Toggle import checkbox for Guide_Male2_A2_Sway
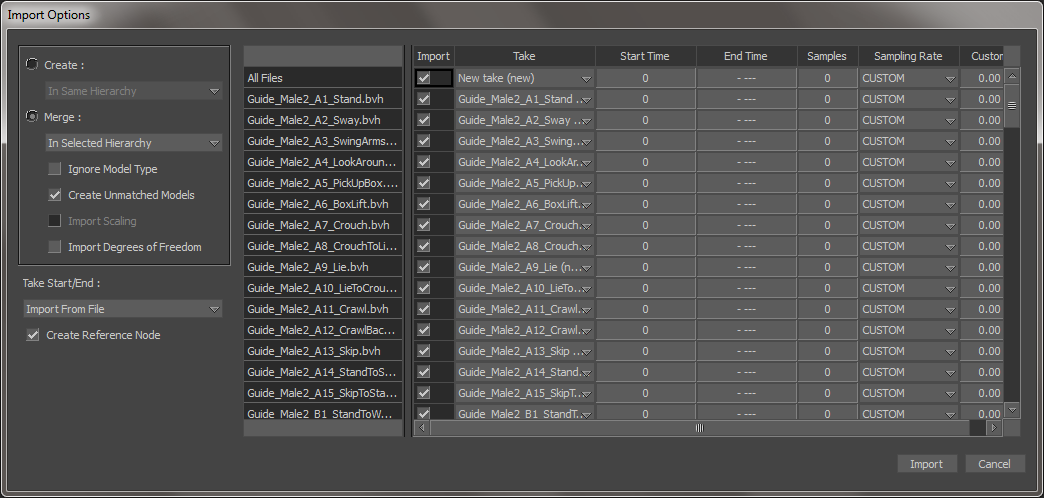1044x498 pixels. (x=423, y=120)
